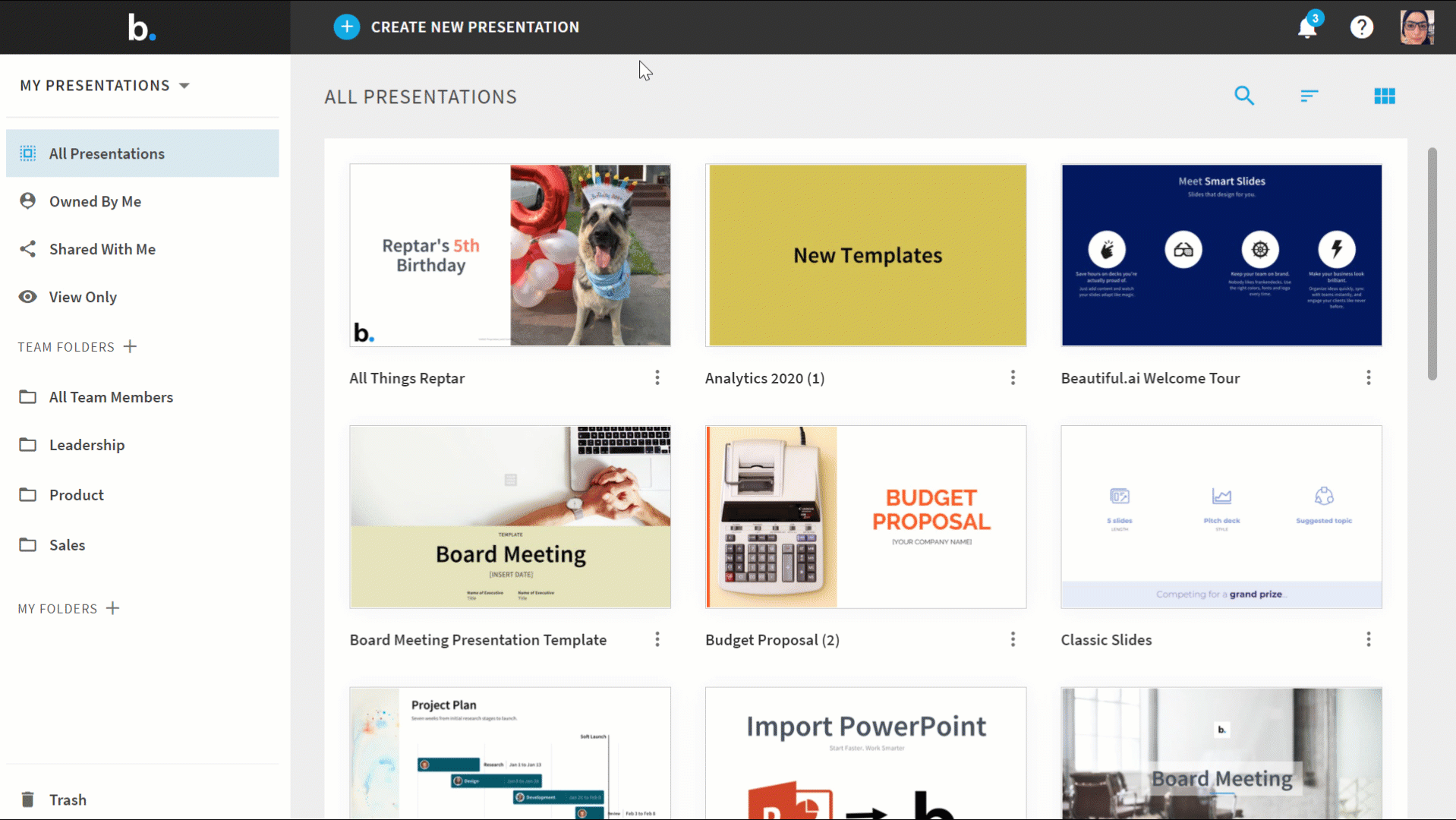
Task: Click the All Team Members folder icon
Action: tap(28, 397)
